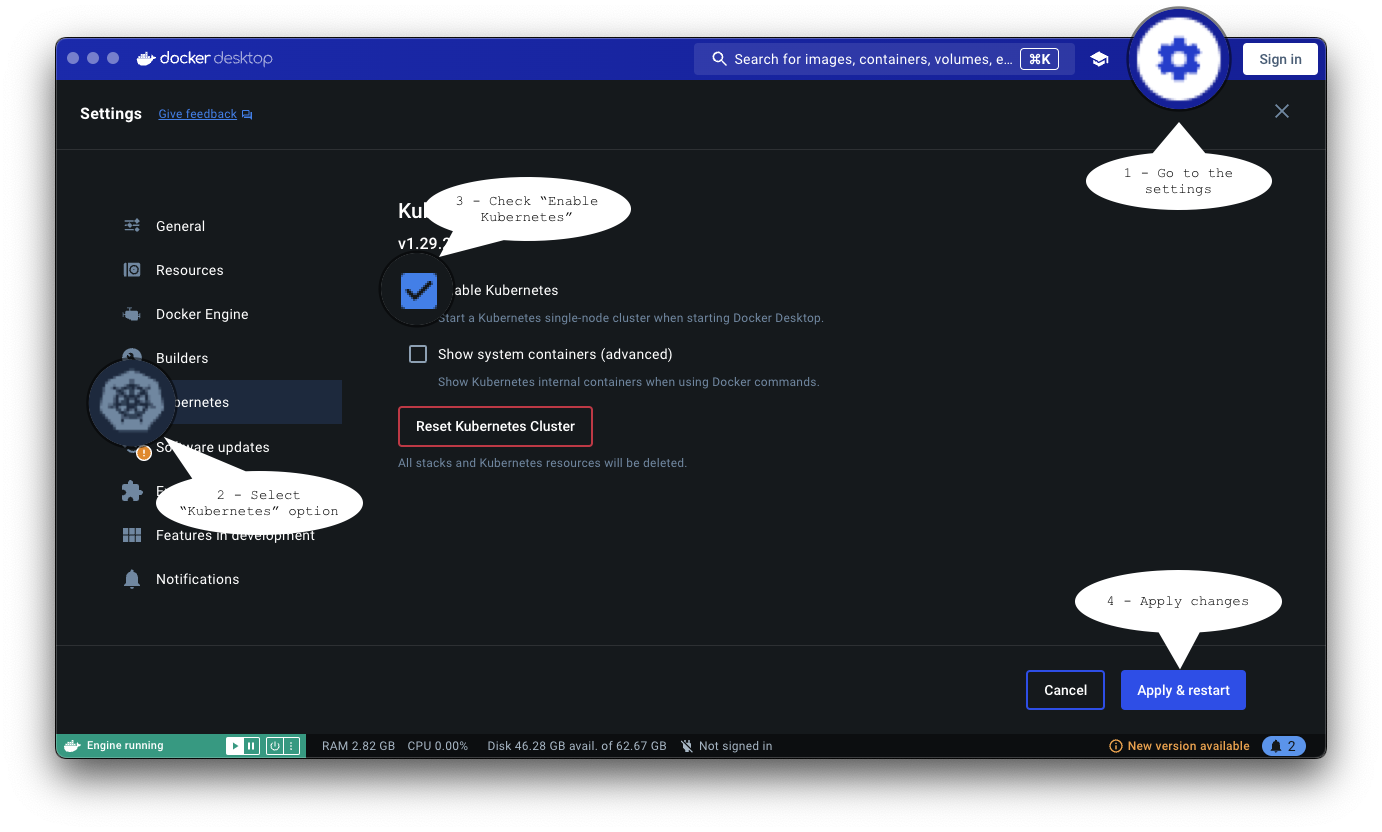Click the engine Start play icon in the status bar

click(x=234, y=746)
